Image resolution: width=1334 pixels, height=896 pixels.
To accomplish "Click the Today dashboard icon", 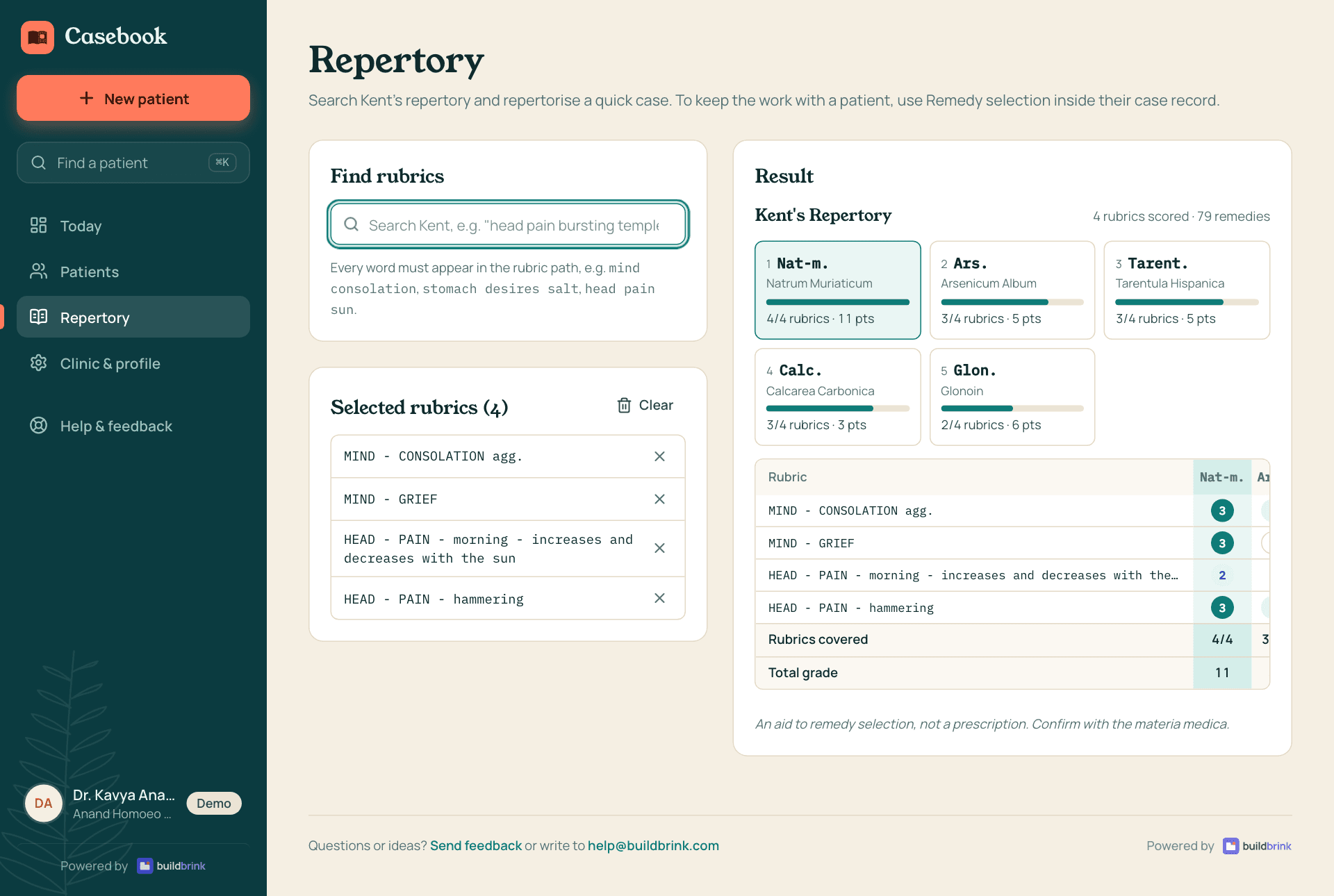I will pyautogui.click(x=38, y=225).
